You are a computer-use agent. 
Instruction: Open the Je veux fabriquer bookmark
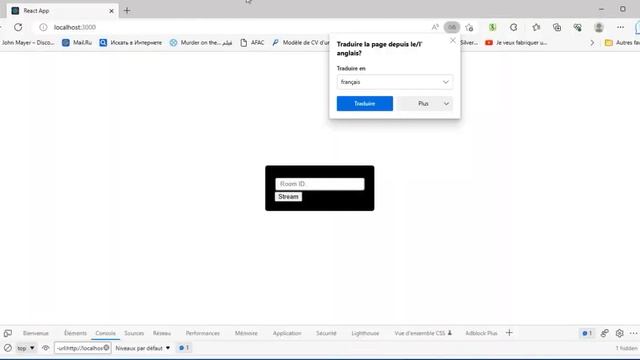pos(516,42)
